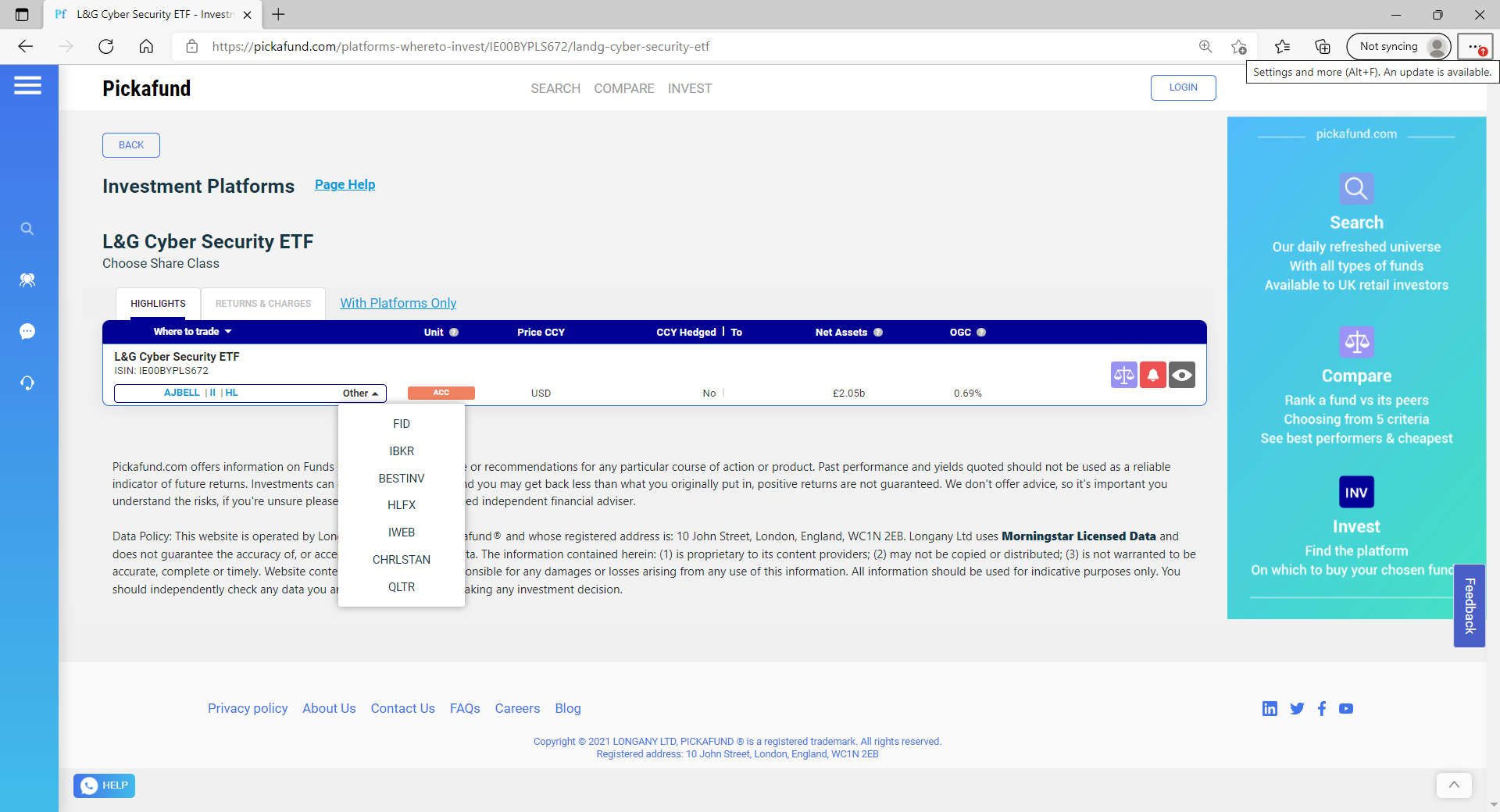Image resolution: width=1500 pixels, height=812 pixels.
Task: Click the II platform link
Action: pos(212,393)
